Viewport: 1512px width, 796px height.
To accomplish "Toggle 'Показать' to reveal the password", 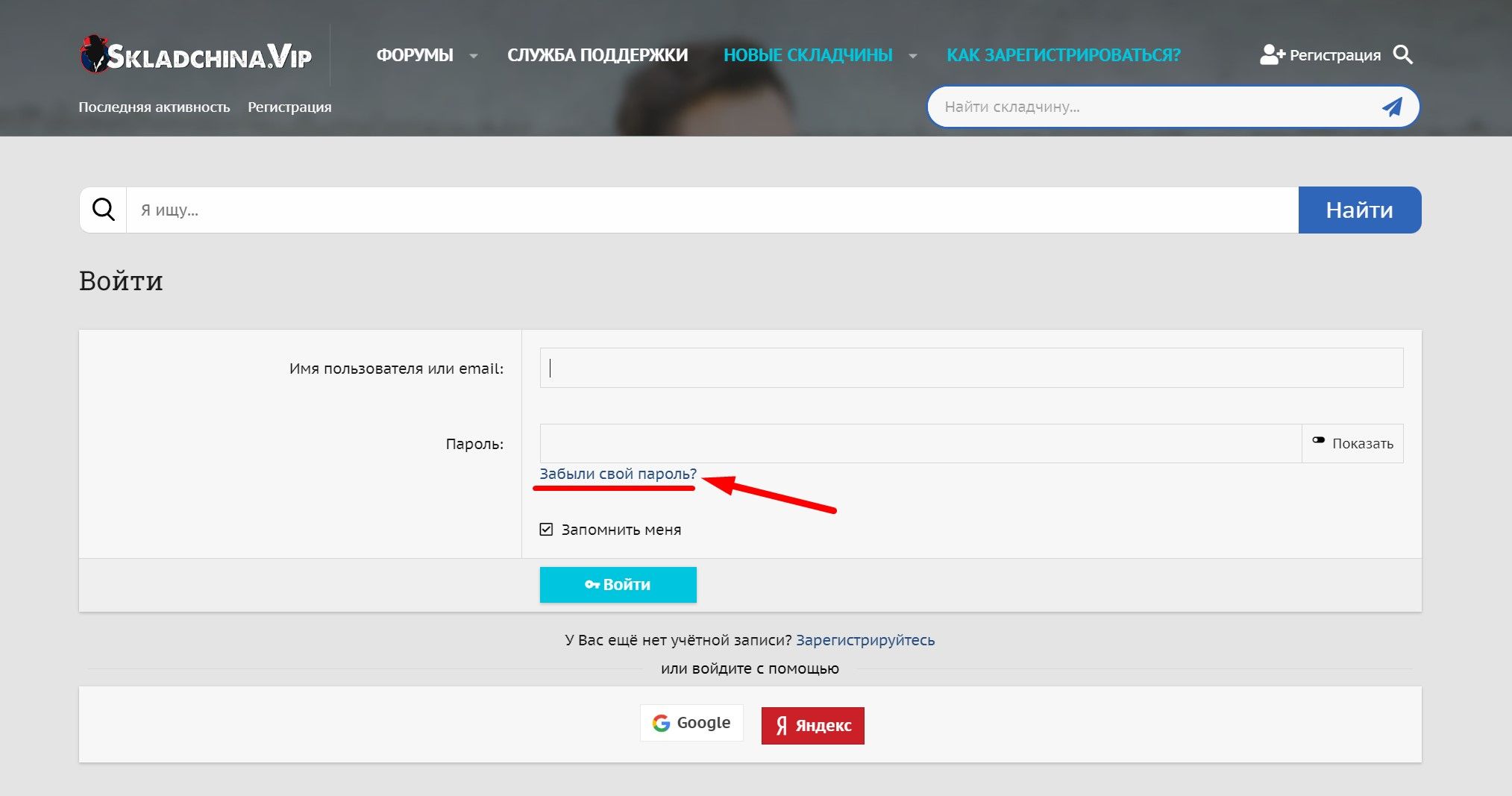I will coord(1352,443).
